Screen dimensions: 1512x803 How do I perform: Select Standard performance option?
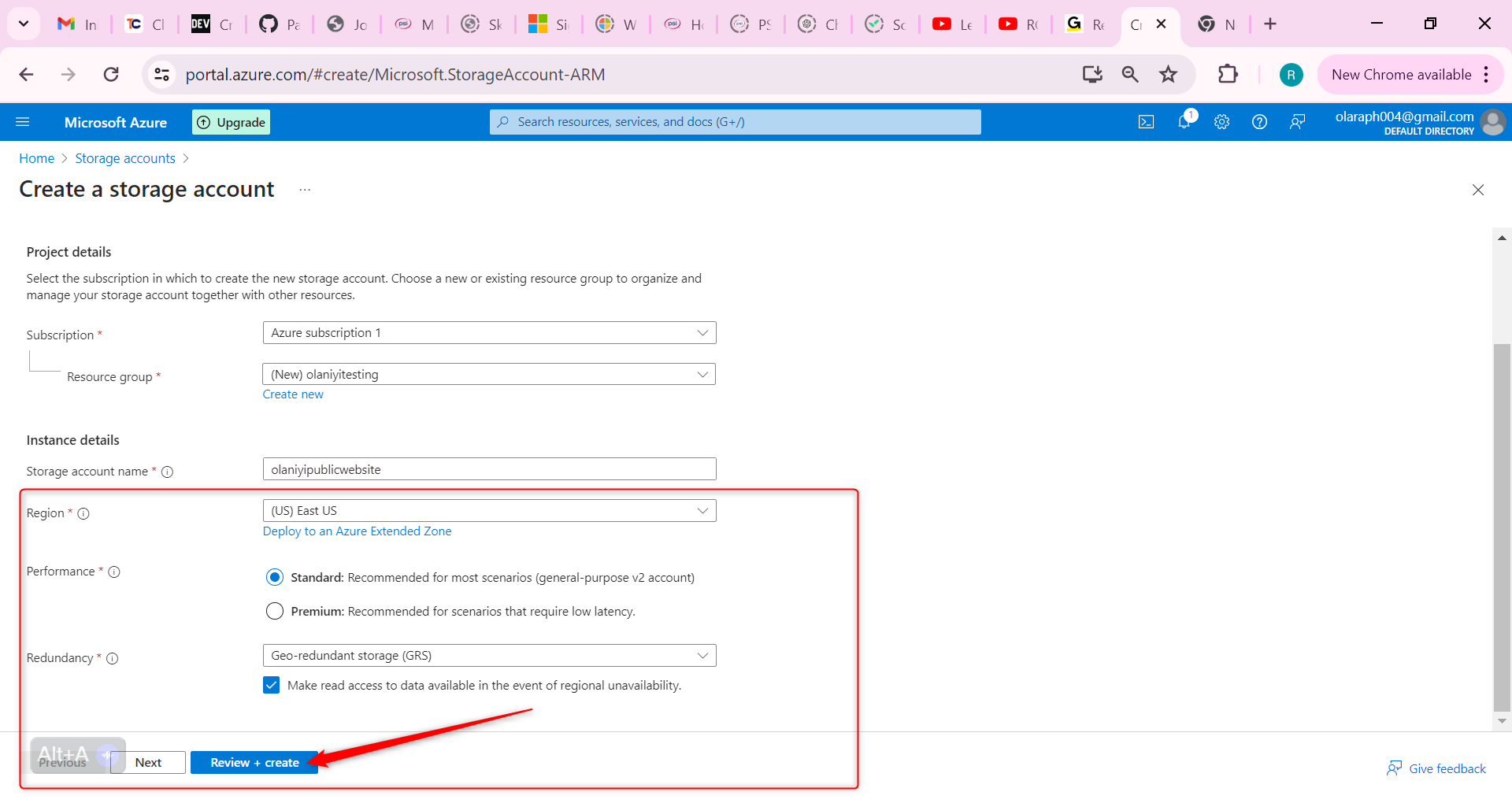tap(275, 578)
